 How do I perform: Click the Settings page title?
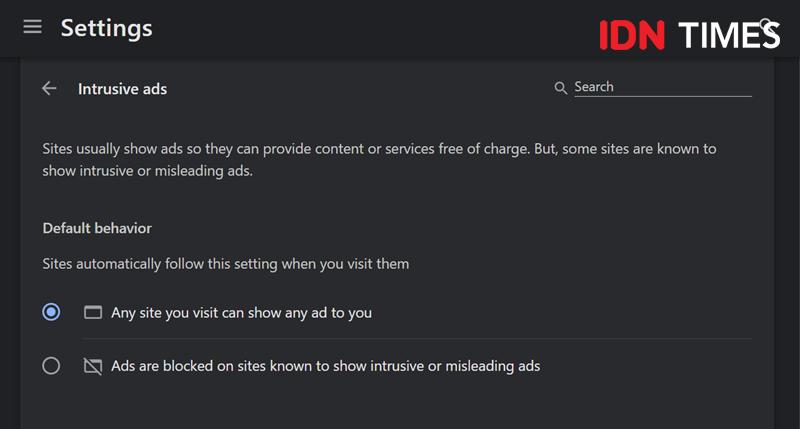[106, 28]
